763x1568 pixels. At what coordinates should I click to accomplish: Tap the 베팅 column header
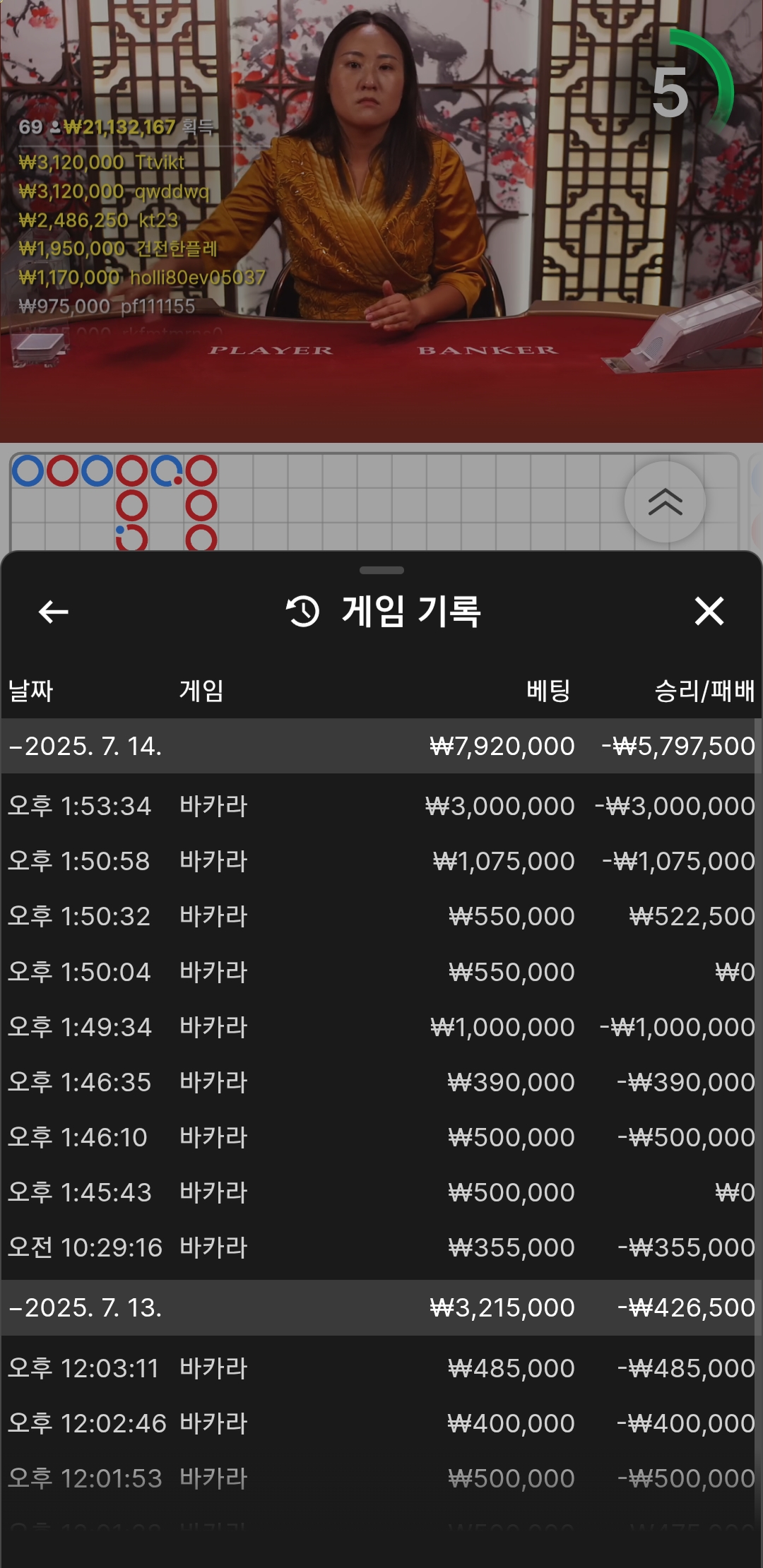click(548, 690)
